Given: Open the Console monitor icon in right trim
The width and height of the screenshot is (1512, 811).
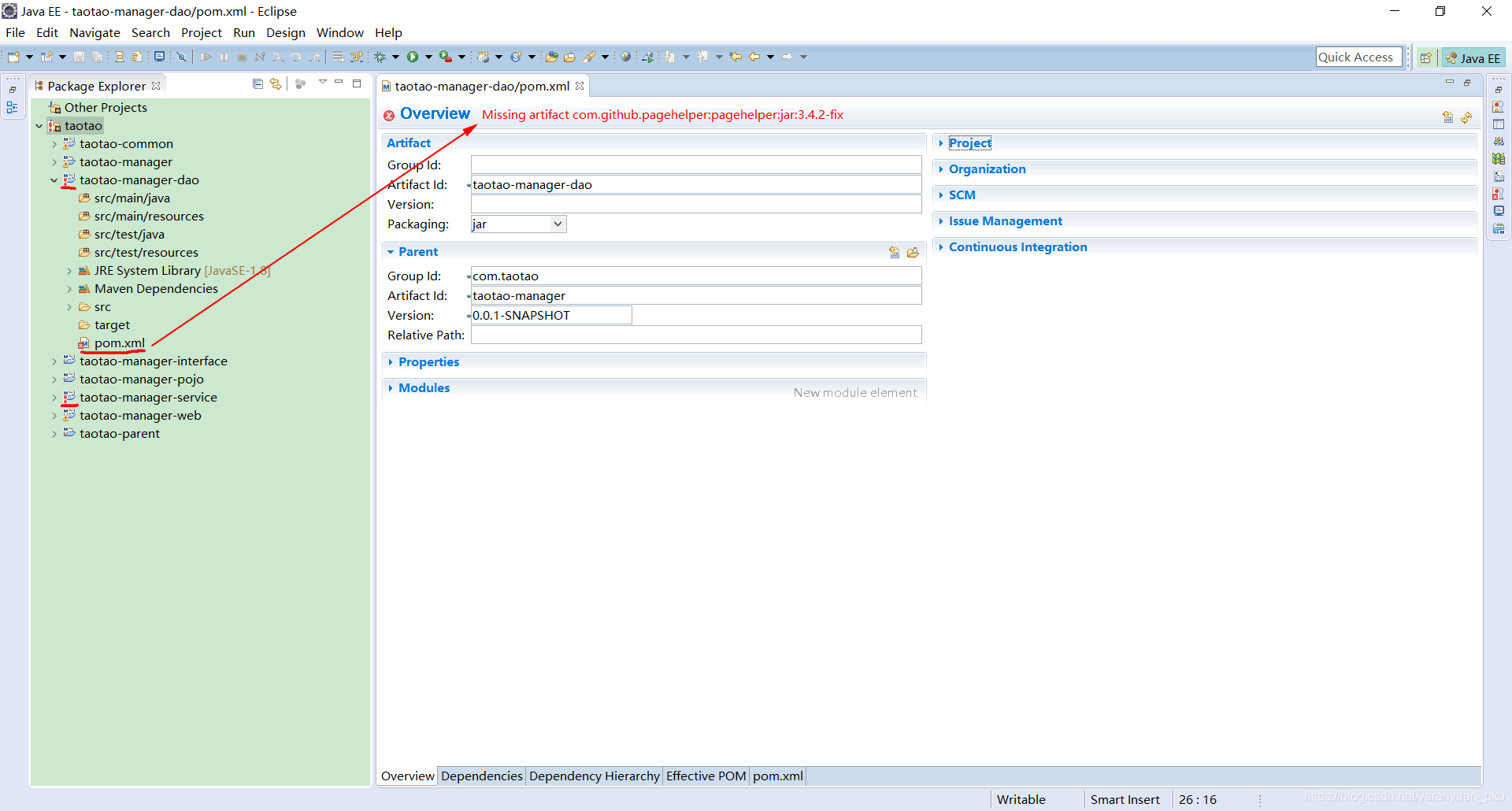Looking at the screenshot, I should click(x=1499, y=211).
